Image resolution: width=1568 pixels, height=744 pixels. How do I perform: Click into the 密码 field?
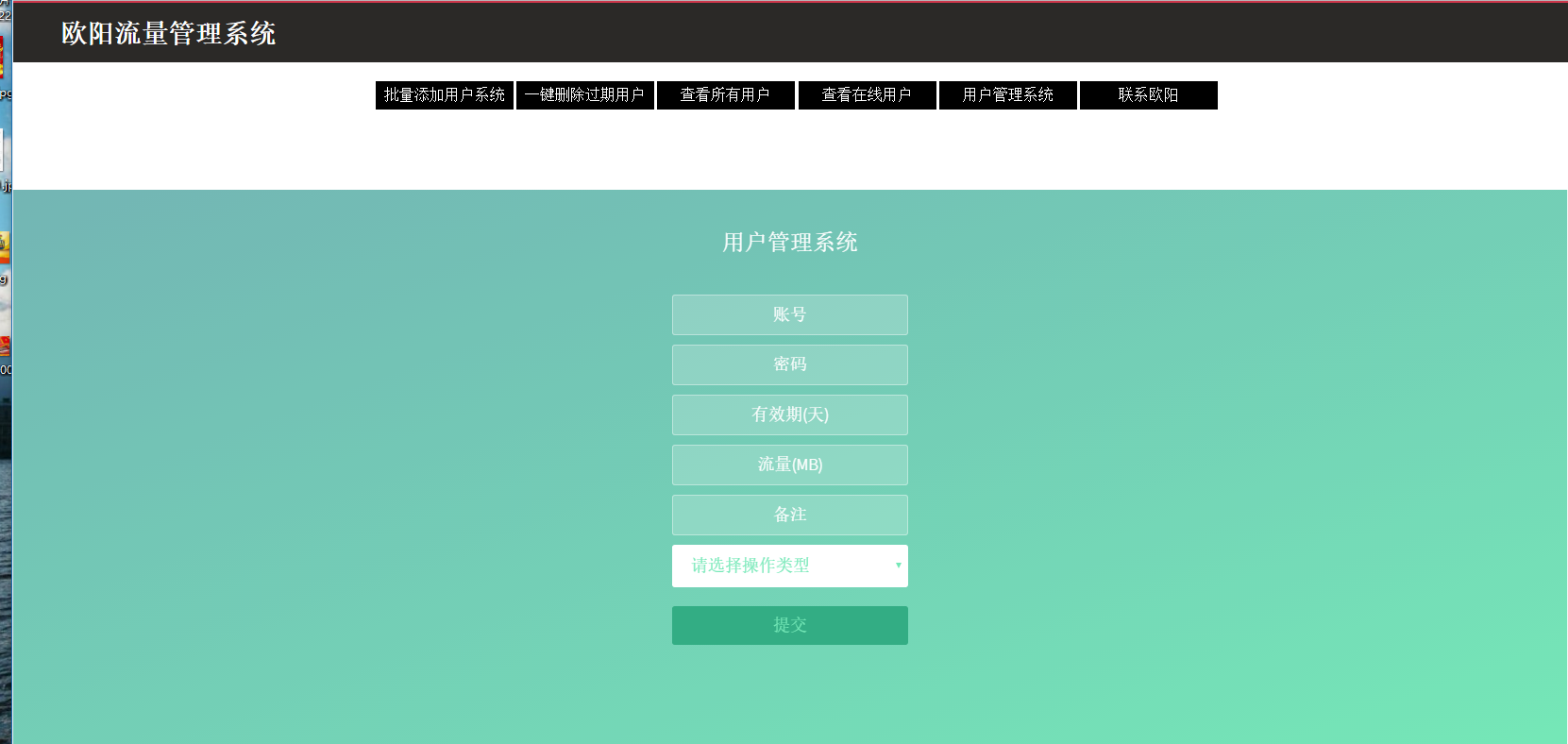click(789, 364)
